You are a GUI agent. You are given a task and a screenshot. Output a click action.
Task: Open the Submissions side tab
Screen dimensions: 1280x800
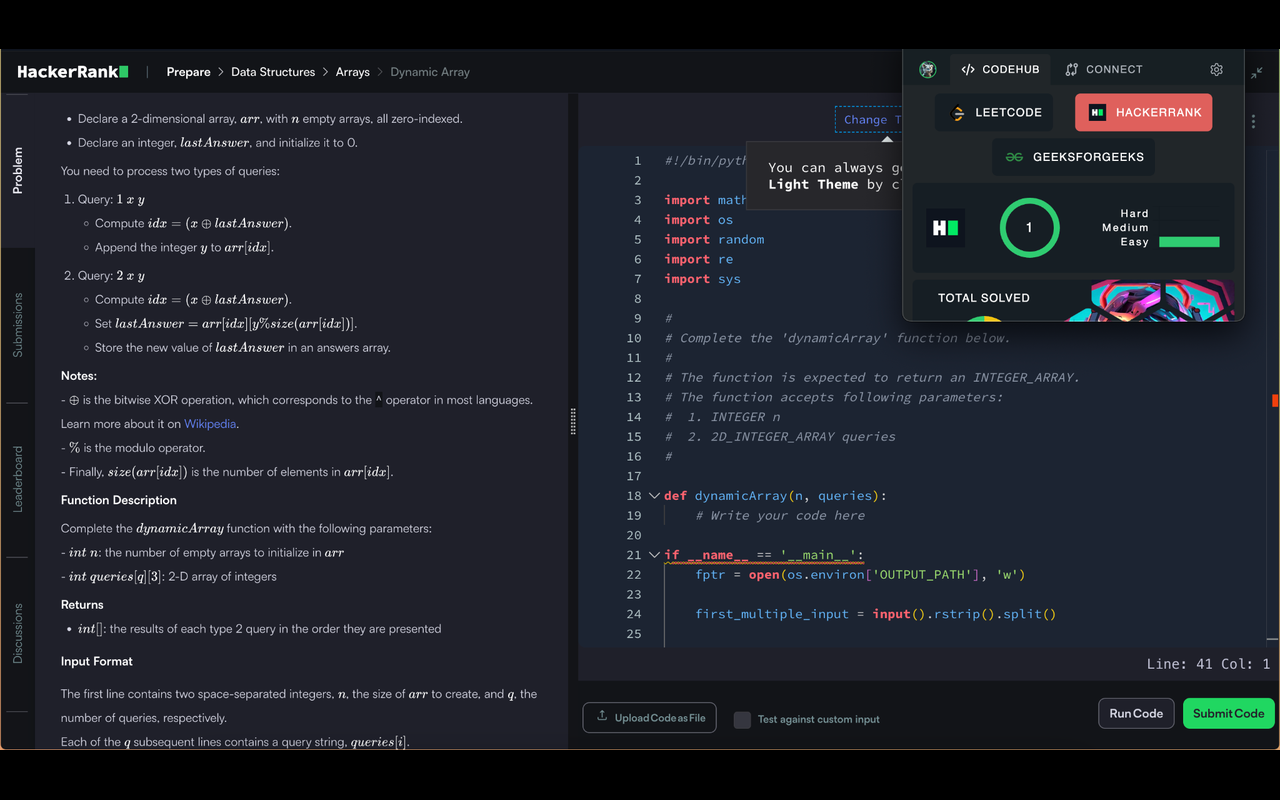pyautogui.click(x=18, y=325)
